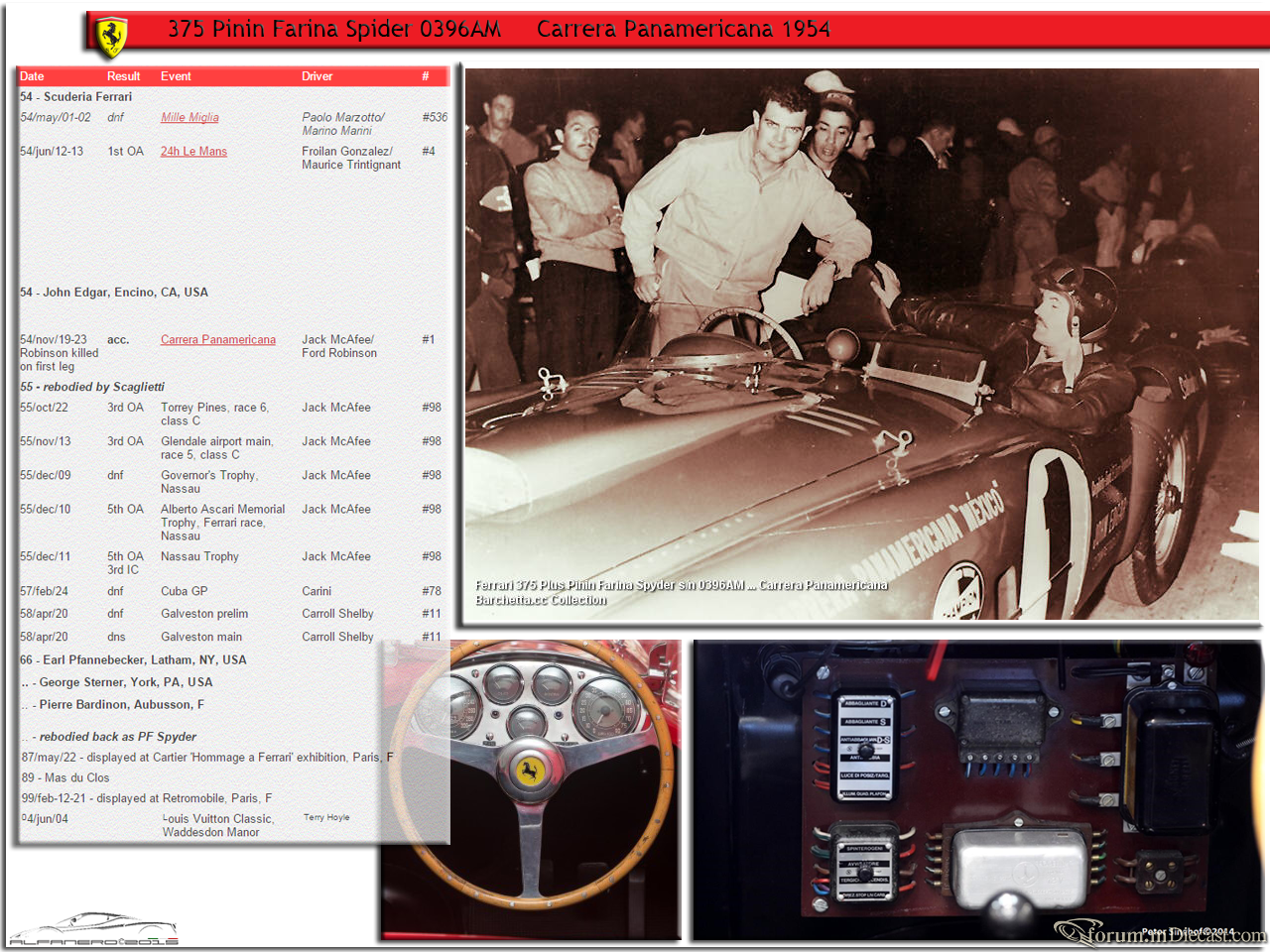Click the 'Galveston prelim' event cell
Screen dimensions: 1270x952
click(204, 614)
